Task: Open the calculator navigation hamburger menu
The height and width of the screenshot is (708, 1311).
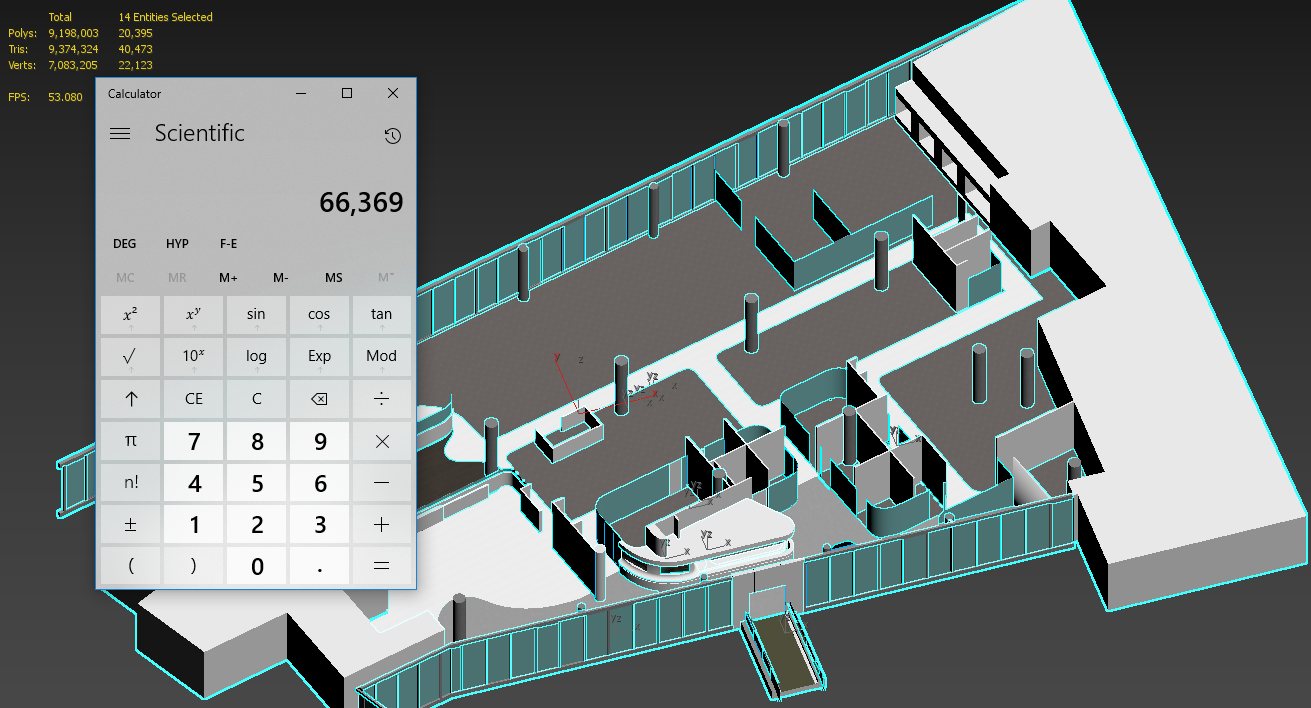Action: [120, 134]
